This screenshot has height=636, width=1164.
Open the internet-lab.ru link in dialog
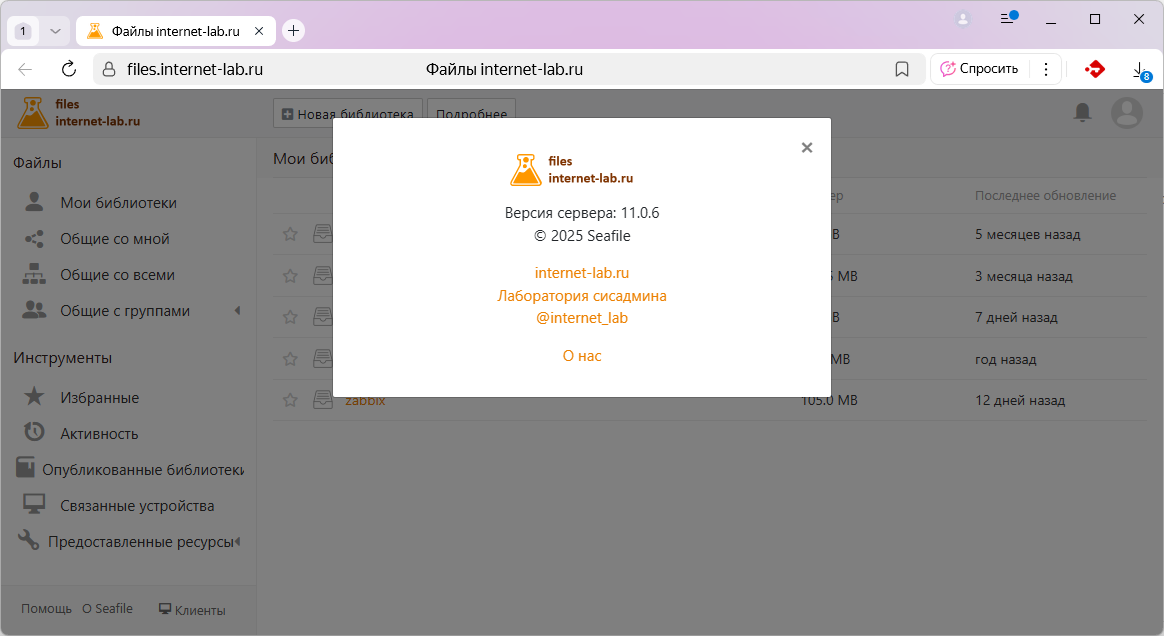tap(582, 273)
